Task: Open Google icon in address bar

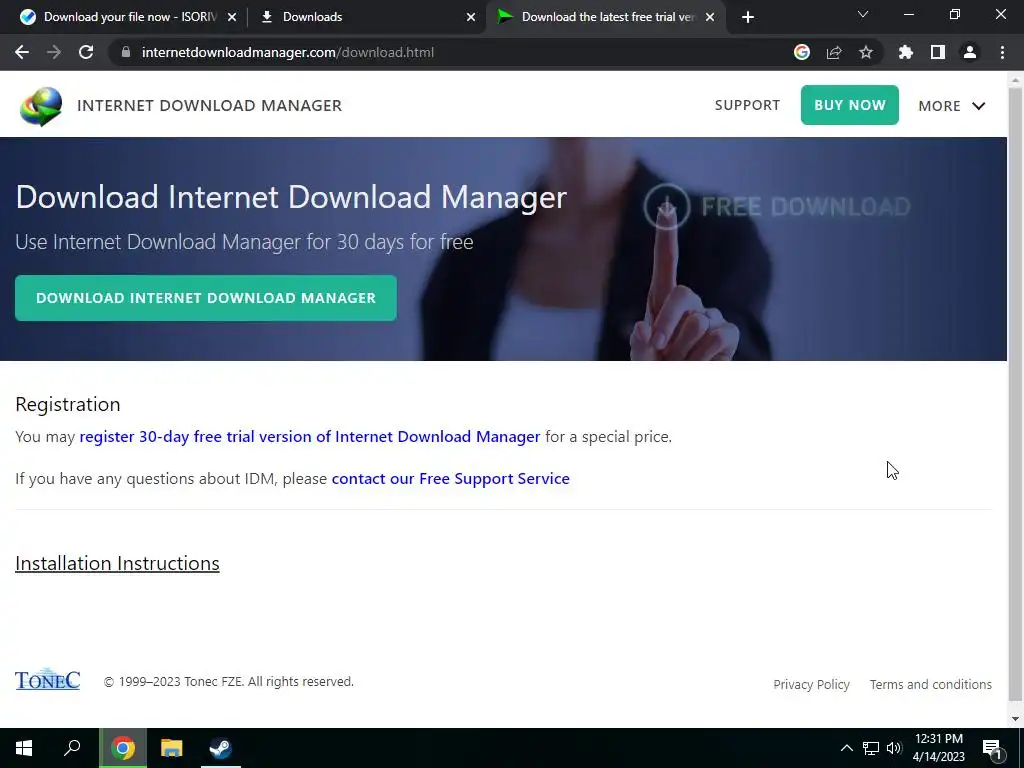Action: click(802, 52)
